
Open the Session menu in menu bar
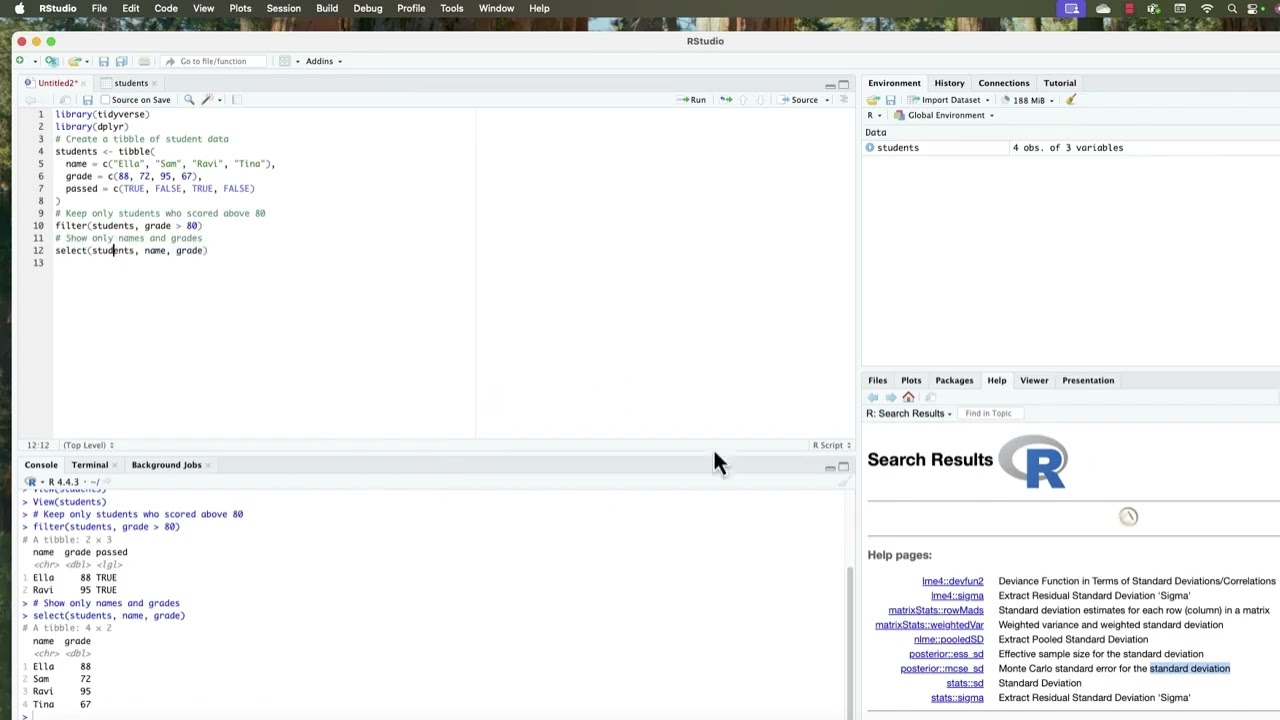tap(283, 8)
